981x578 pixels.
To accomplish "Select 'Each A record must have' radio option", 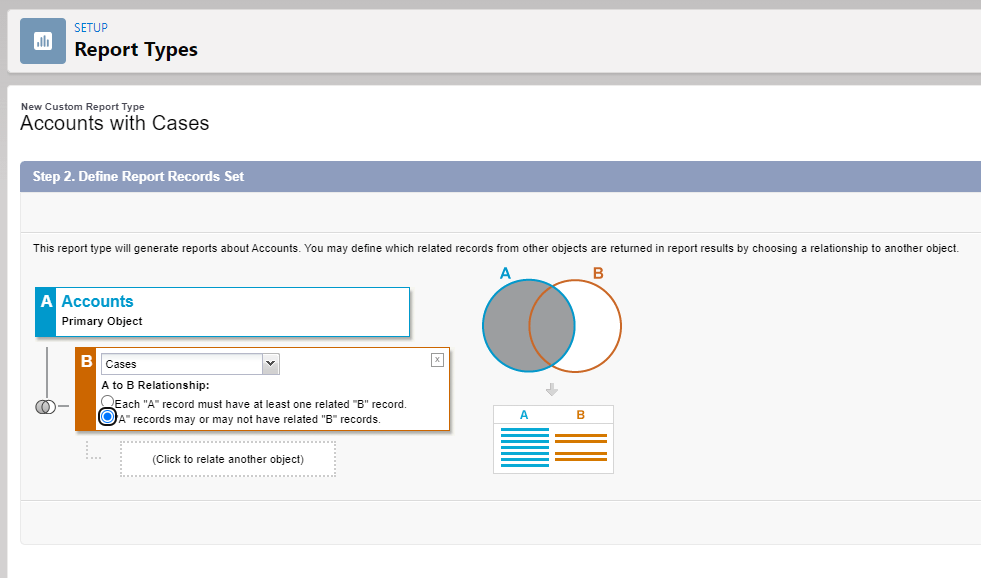I will tap(108, 403).
